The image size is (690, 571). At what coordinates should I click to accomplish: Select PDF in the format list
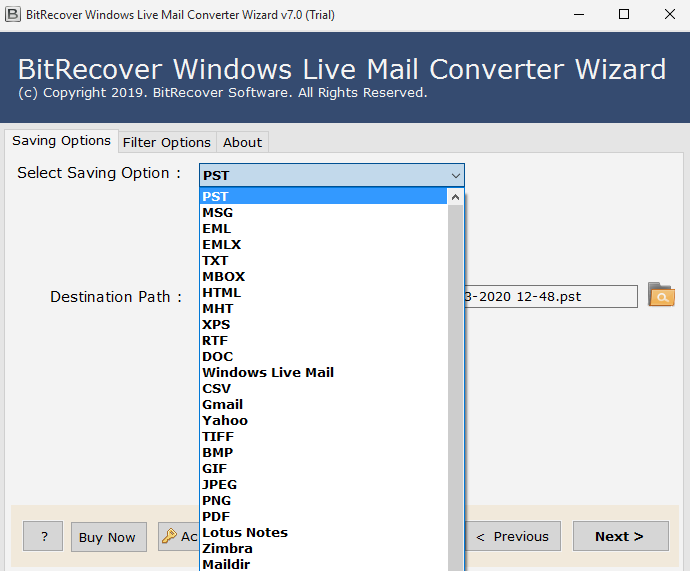click(216, 516)
